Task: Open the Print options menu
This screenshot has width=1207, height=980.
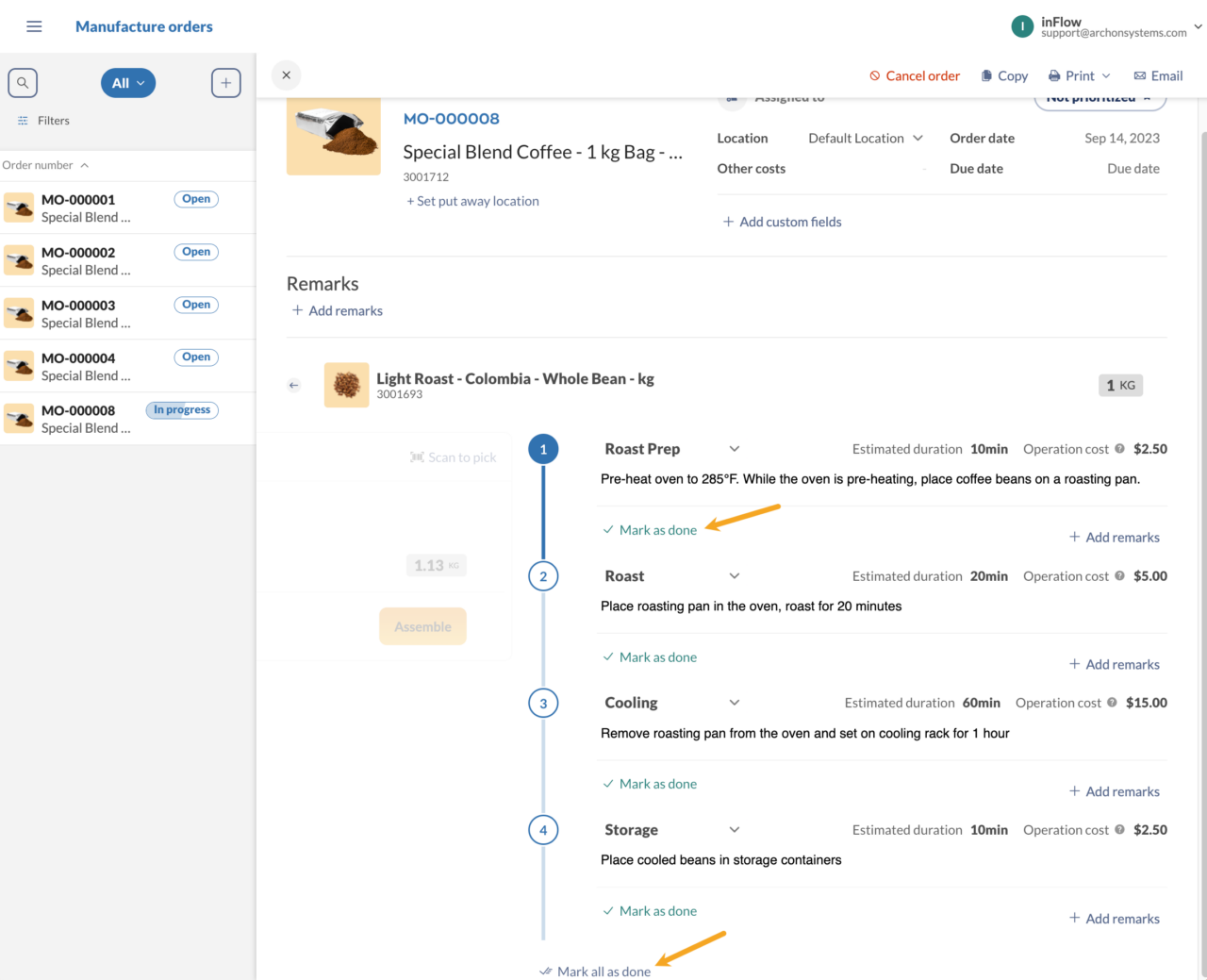Action: 1080,75
